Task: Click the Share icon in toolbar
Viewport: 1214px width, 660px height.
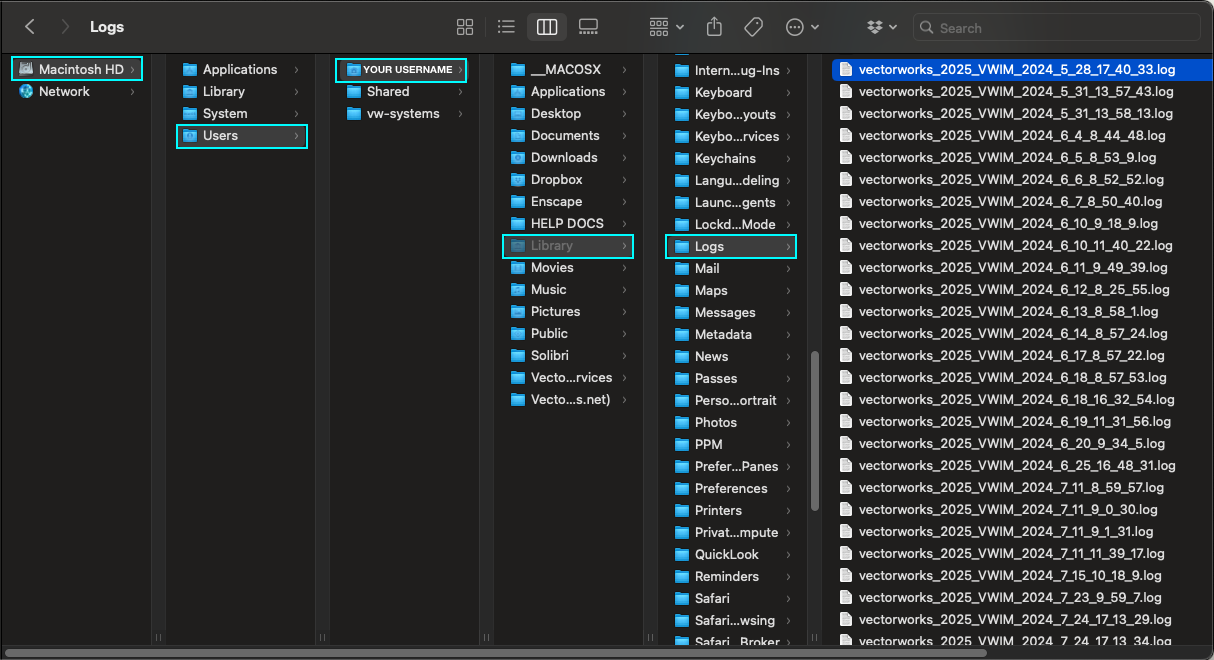Action: (x=714, y=27)
